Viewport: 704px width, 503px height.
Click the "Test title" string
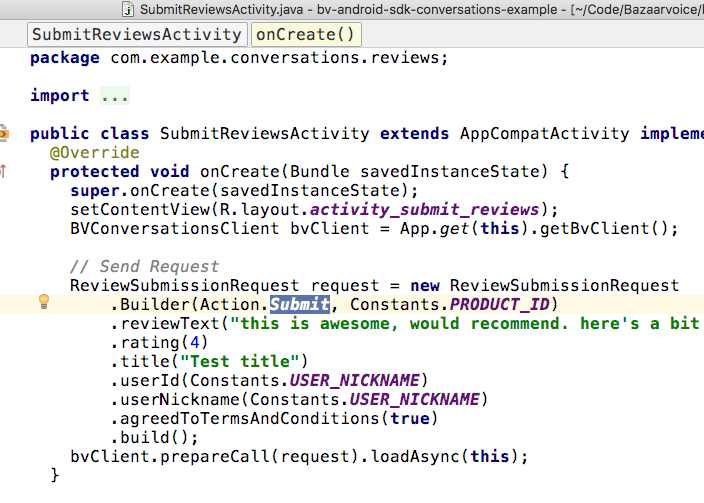[x=239, y=362]
